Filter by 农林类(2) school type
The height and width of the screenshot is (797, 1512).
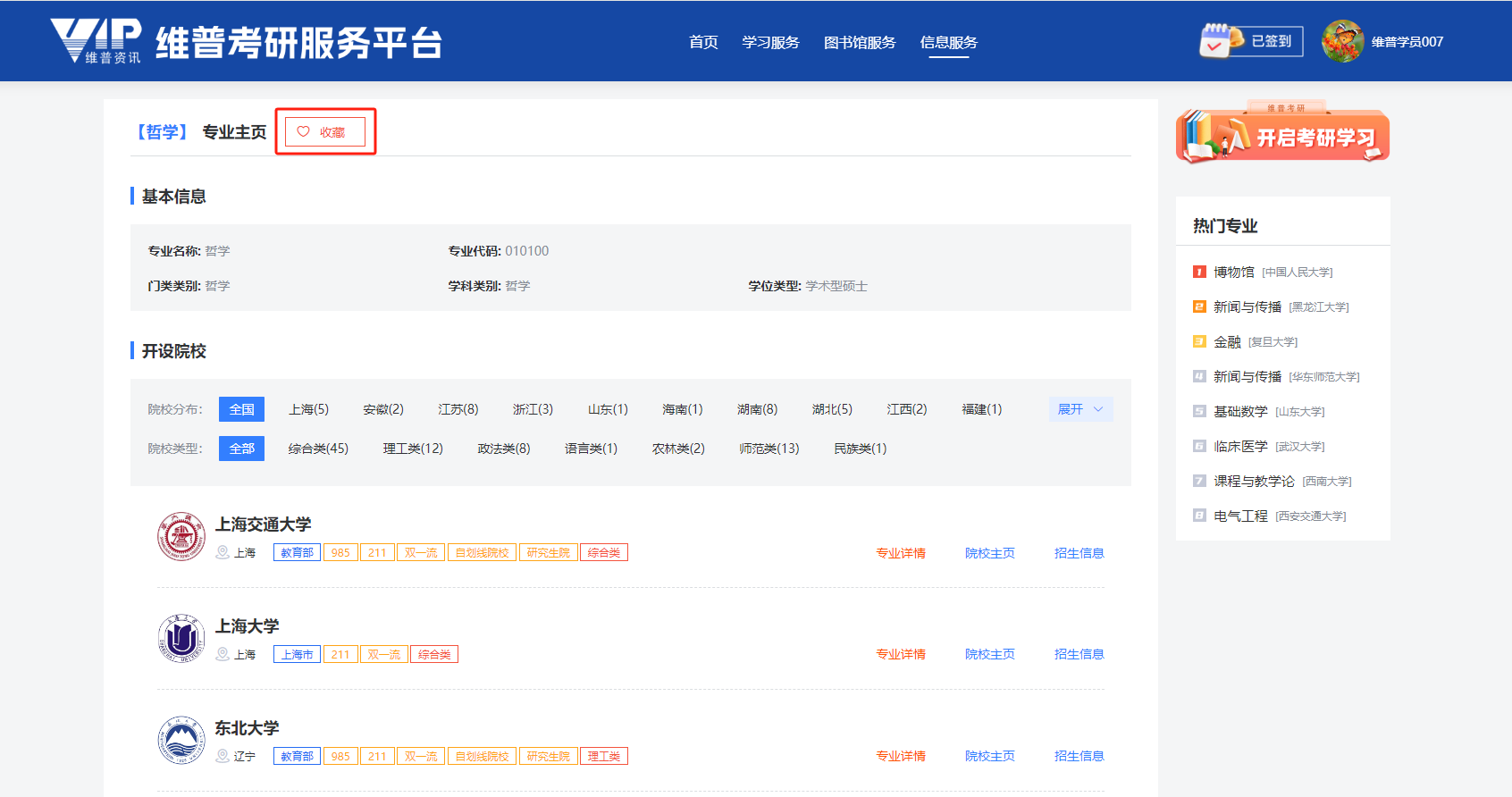click(678, 449)
